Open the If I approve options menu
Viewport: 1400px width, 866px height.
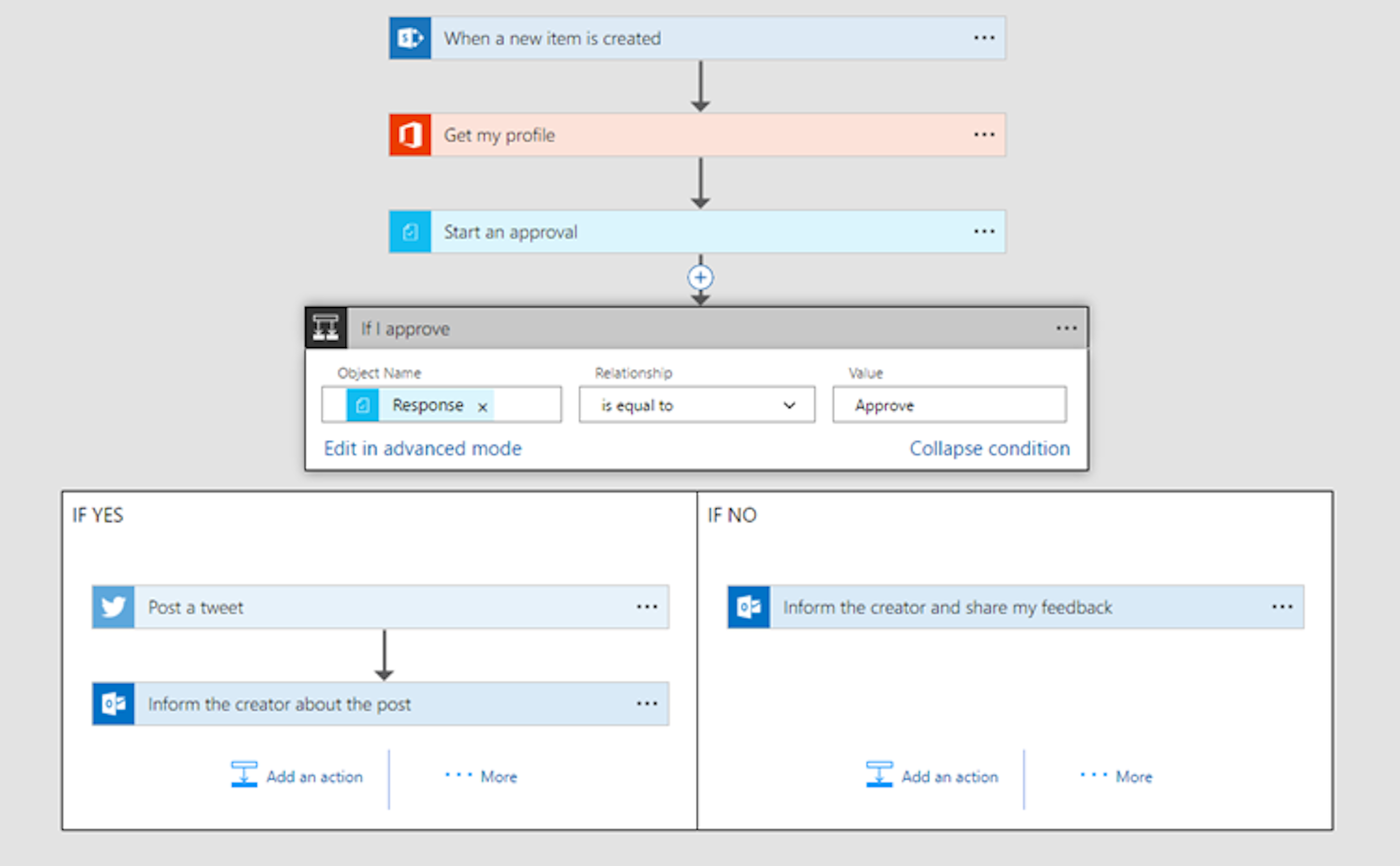coord(1067,328)
